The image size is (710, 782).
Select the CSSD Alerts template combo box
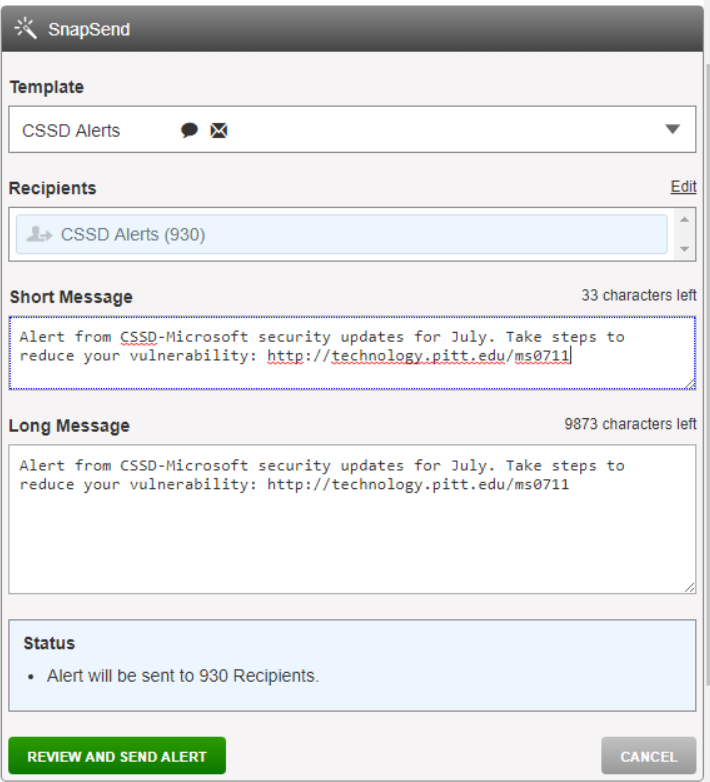[352, 129]
